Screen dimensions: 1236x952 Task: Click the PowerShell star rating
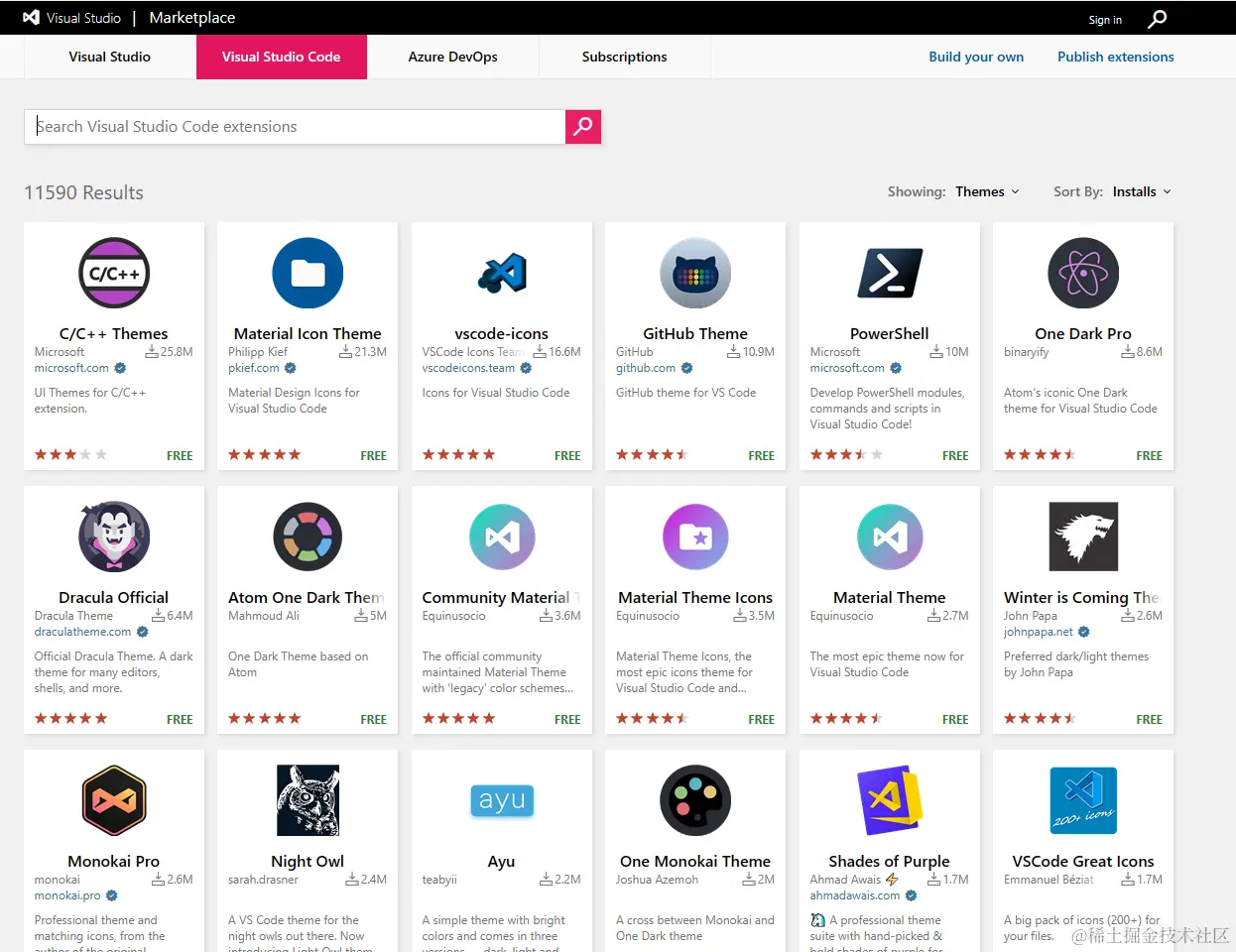[x=846, y=455]
